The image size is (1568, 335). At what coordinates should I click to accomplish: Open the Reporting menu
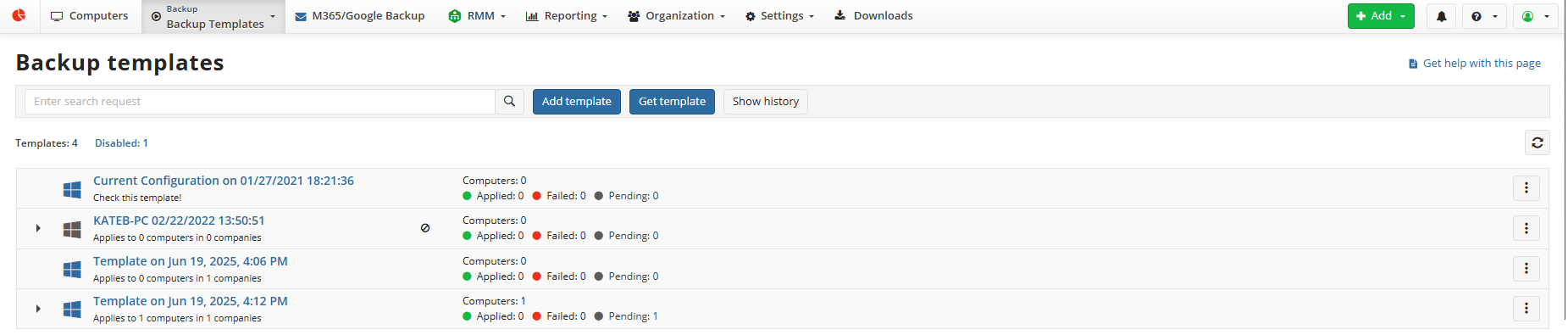coord(567,16)
